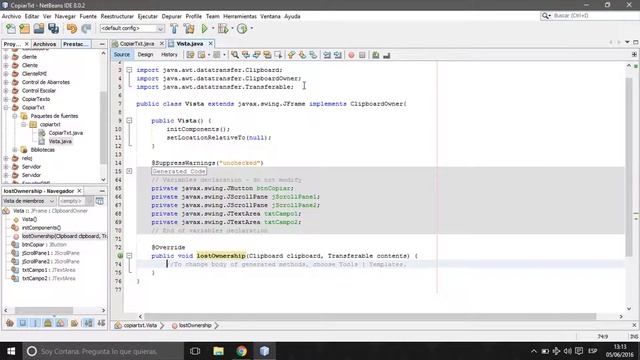Run the project with the green play icon
640x360 pixels.
tap(204, 29)
